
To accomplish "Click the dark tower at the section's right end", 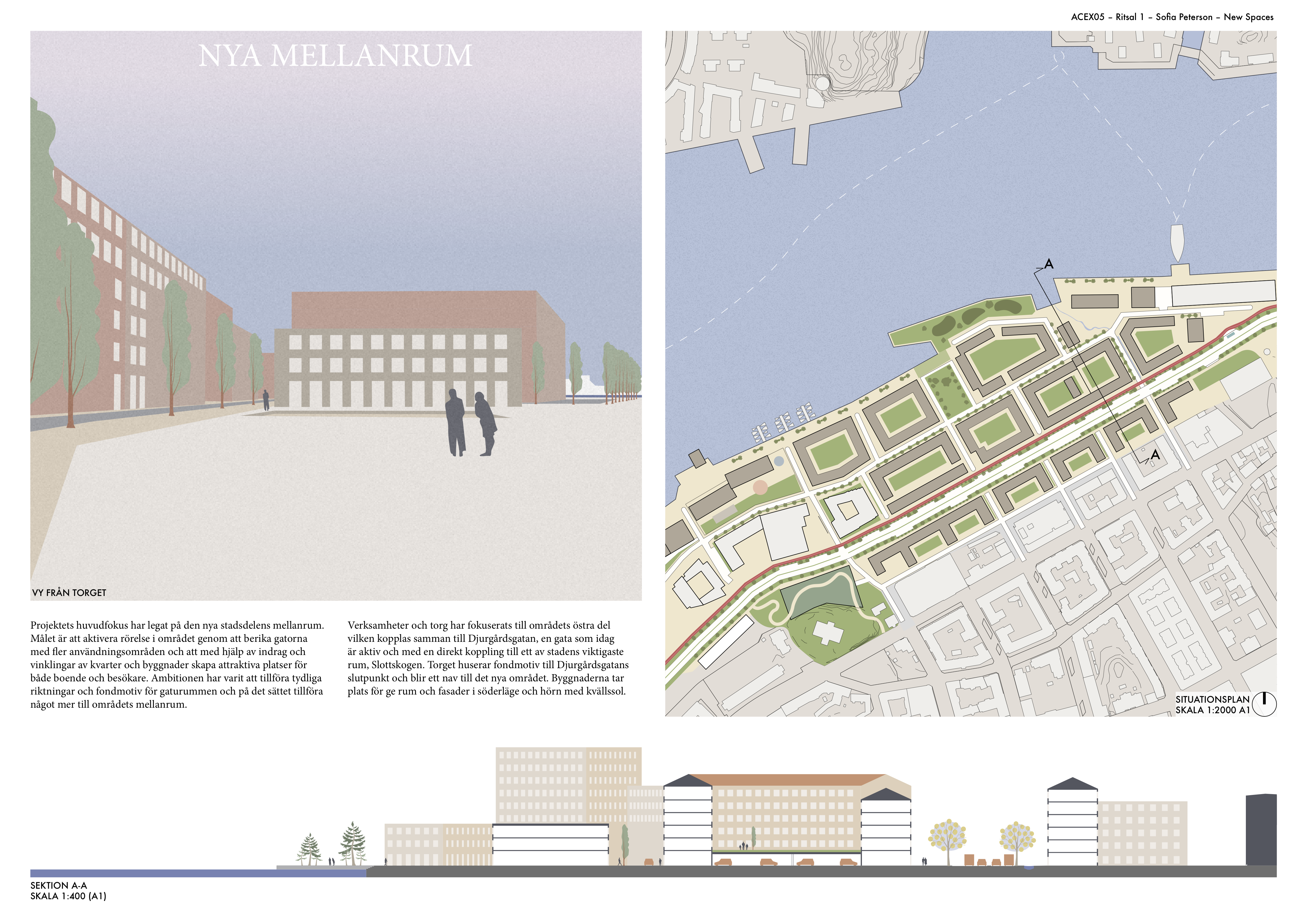I will (1261, 829).
